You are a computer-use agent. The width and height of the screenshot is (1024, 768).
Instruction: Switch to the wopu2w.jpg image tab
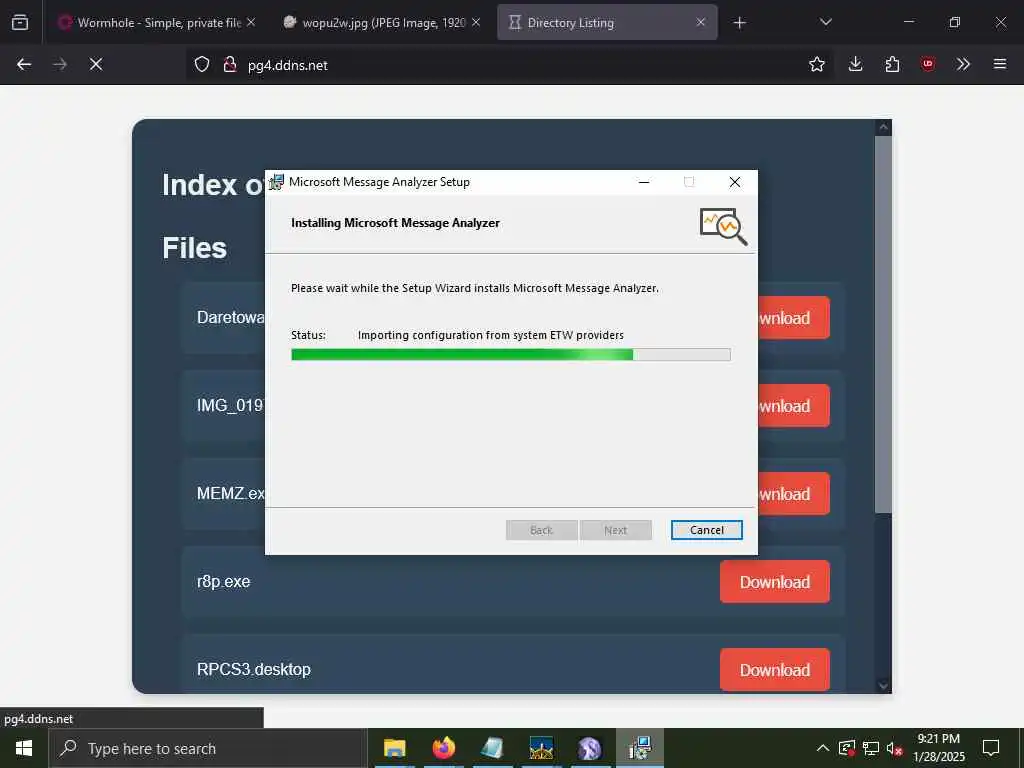[x=383, y=22]
